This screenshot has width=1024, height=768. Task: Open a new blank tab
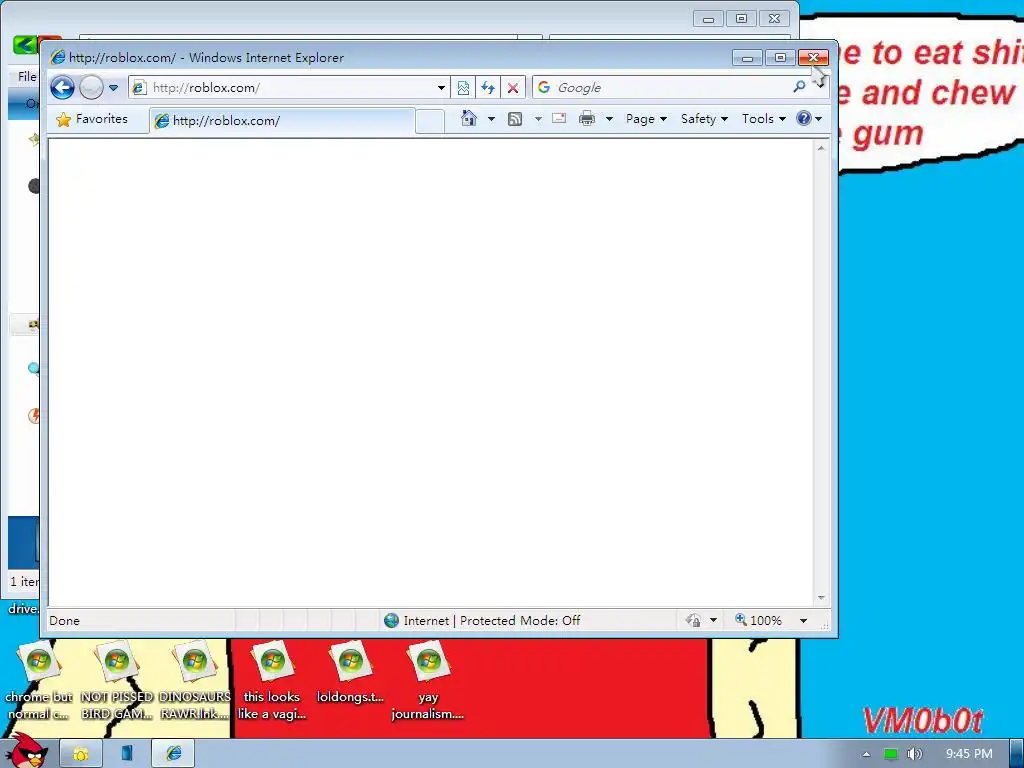pyautogui.click(x=430, y=121)
